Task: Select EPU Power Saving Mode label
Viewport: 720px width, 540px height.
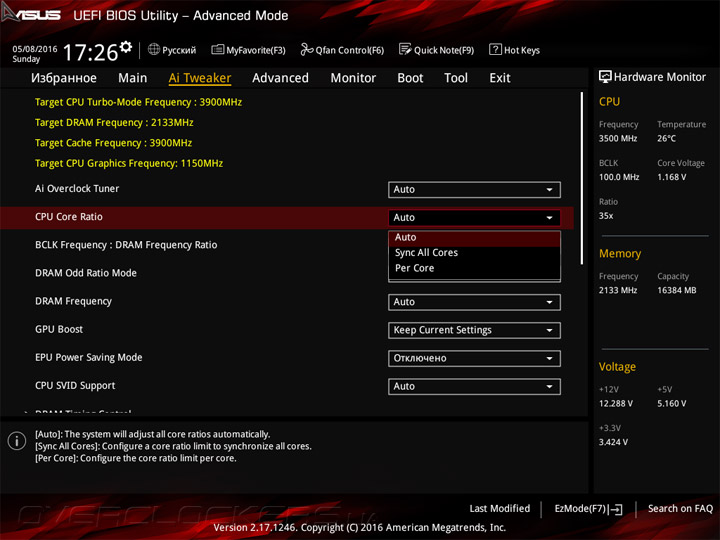Action: click(89, 357)
